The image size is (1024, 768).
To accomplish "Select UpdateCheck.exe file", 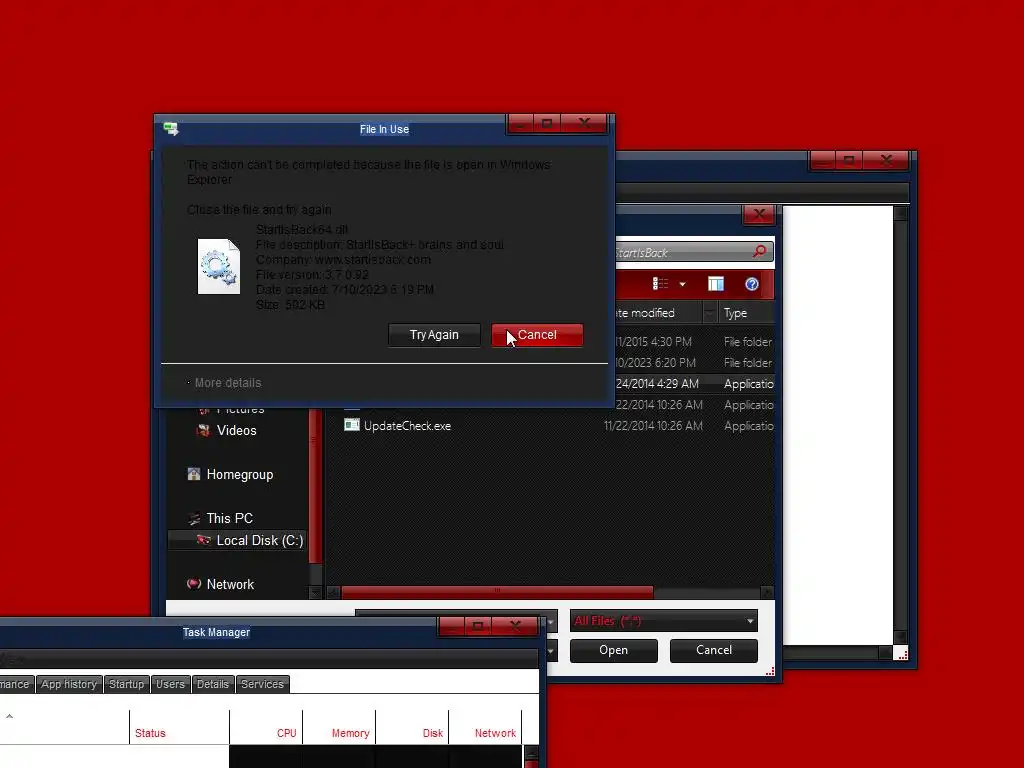I will pyautogui.click(x=407, y=426).
